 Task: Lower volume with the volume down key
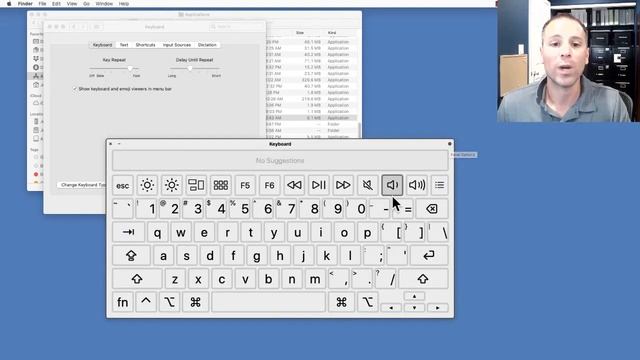pyautogui.click(x=392, y=185)
